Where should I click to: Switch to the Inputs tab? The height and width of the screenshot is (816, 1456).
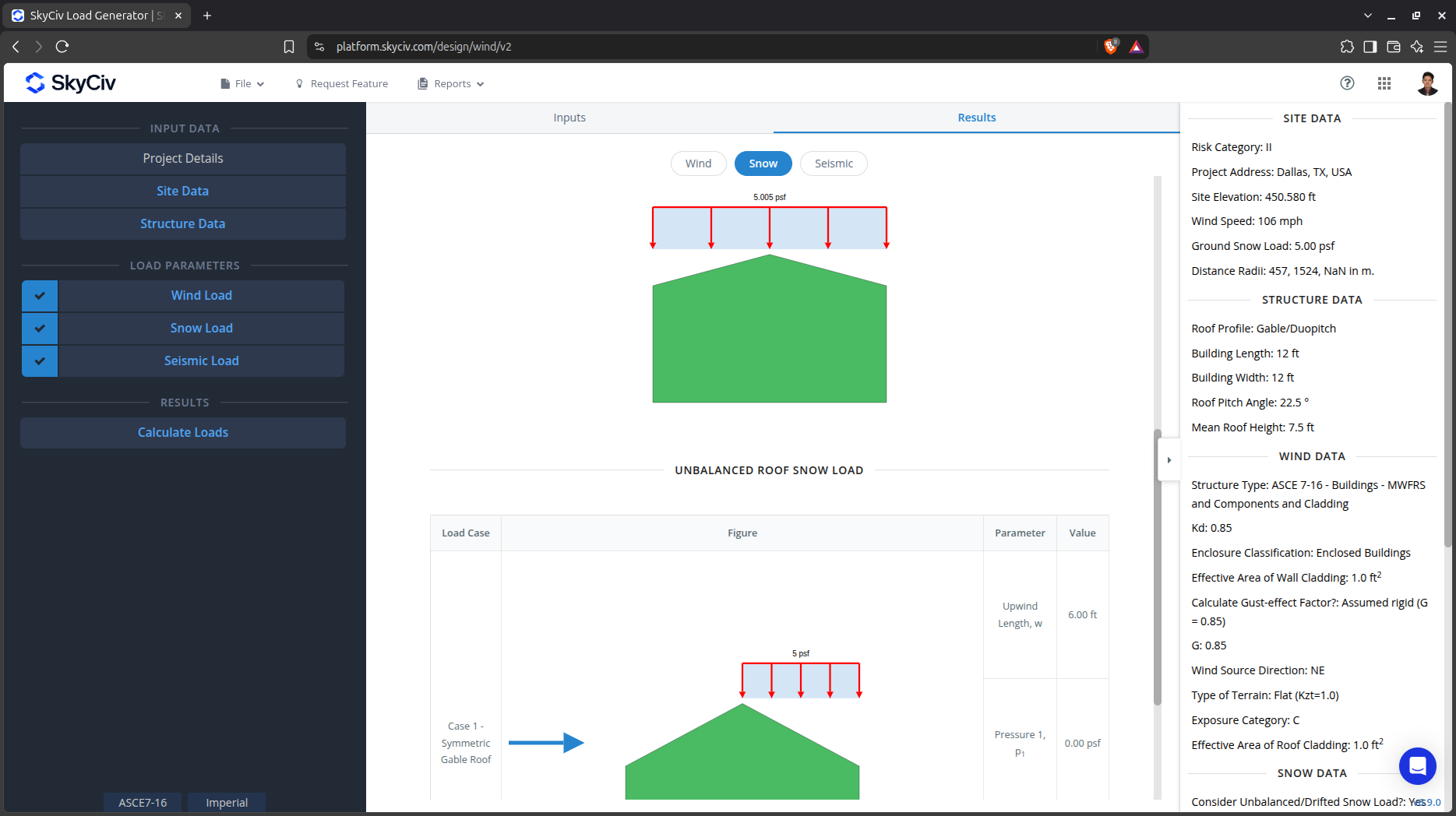[569, 118]
